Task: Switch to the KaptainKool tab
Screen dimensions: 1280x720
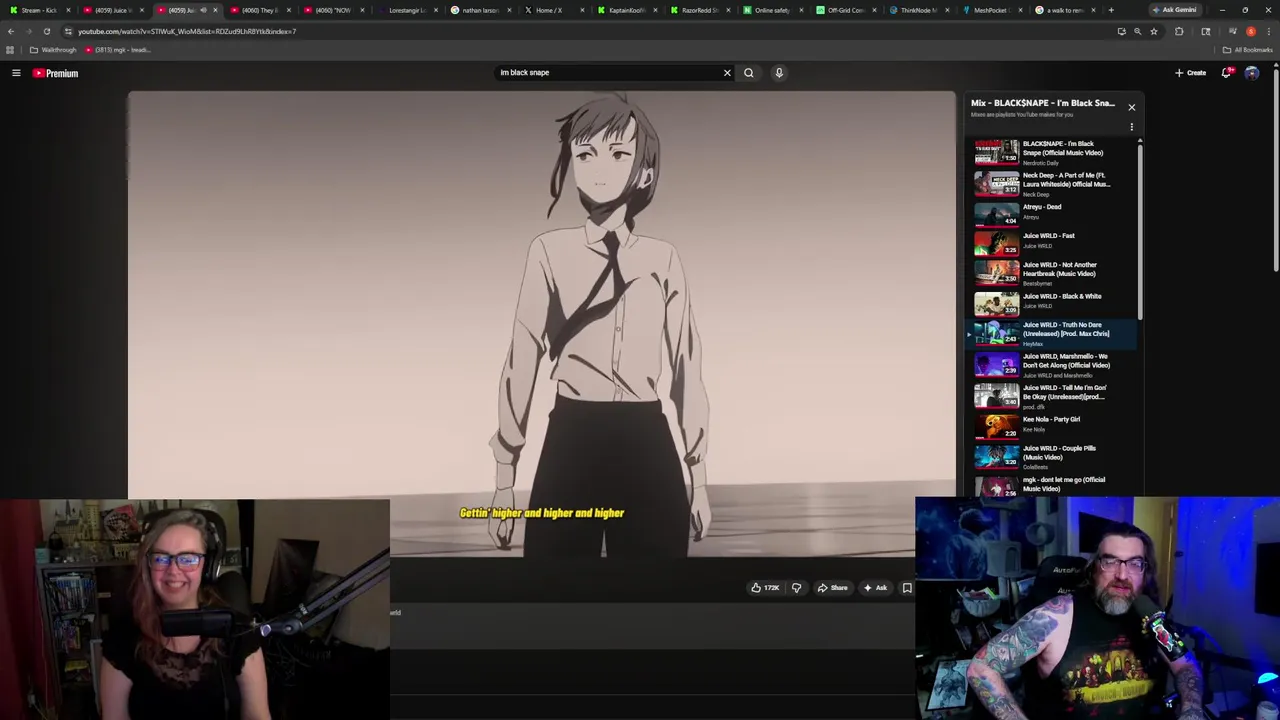Action: pos(626,10)
